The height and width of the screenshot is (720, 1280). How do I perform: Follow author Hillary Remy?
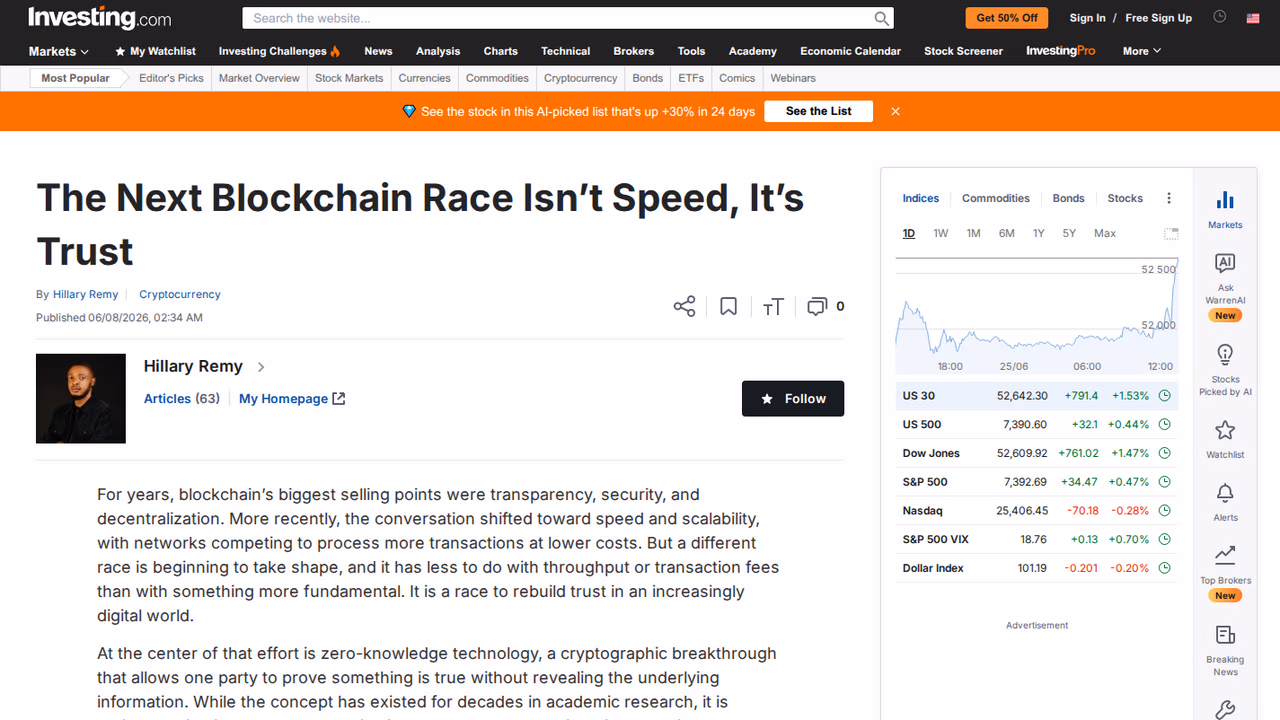click(x=793, y=398)
